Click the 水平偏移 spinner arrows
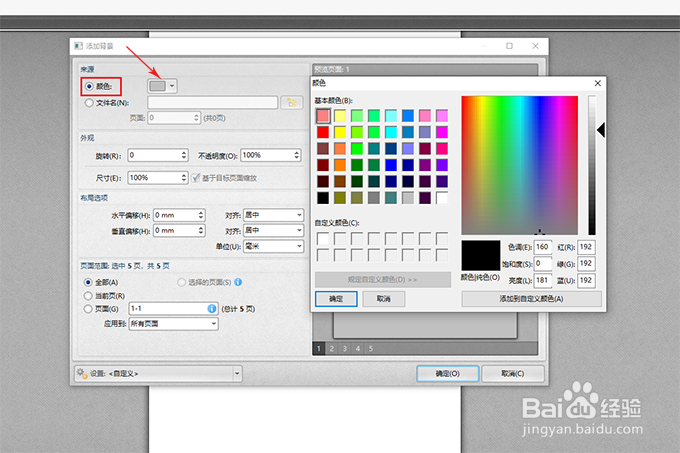680x453 pixels. (201, 215)
